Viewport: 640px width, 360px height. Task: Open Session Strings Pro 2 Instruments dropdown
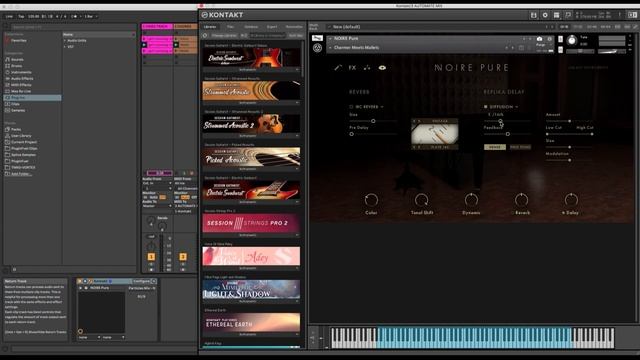pos(251,236)
